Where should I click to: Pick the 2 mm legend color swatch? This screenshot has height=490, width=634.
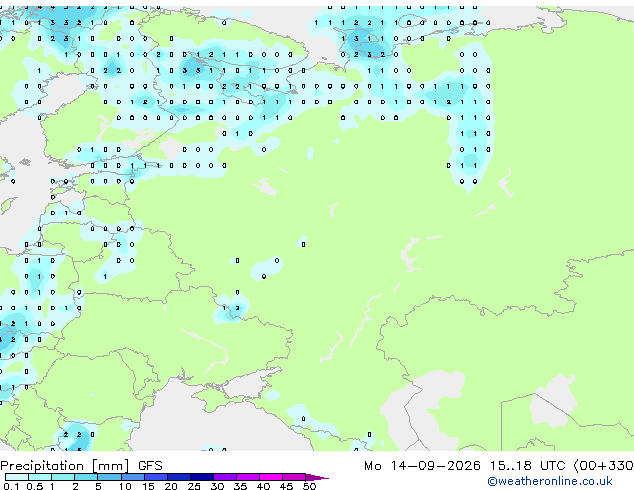pos(86,477)
